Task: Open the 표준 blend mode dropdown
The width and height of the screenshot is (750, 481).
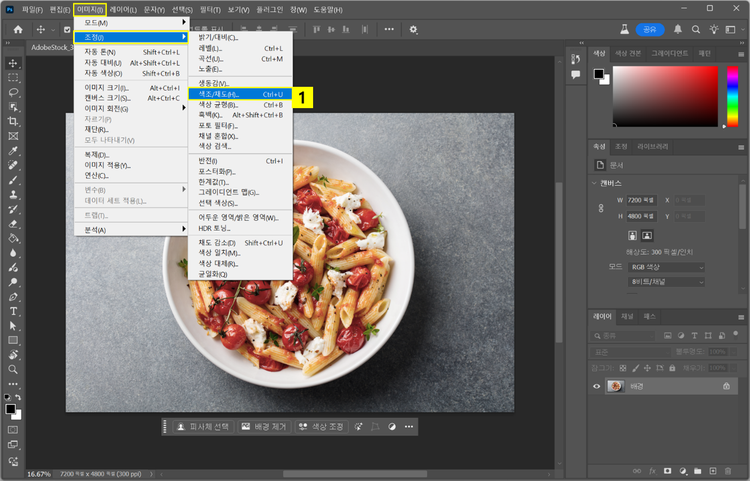Action: (x=630, y=352)
